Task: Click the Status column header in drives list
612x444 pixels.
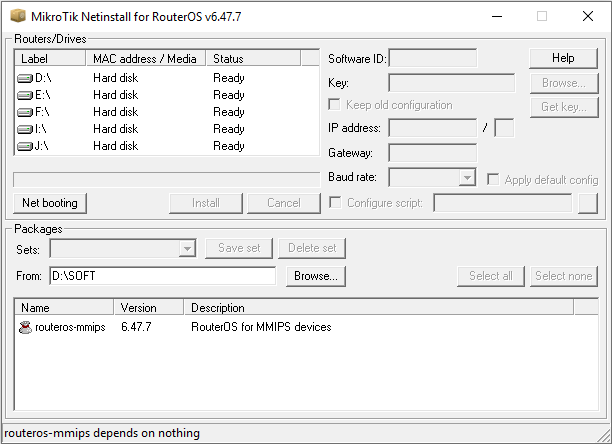Action: coord(253,58)
